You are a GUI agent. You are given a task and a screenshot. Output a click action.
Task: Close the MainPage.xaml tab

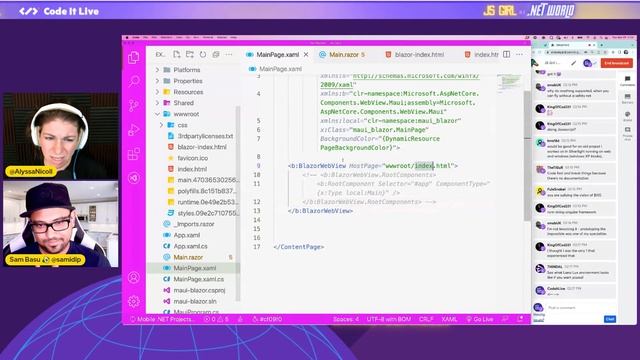click(306, 54)
